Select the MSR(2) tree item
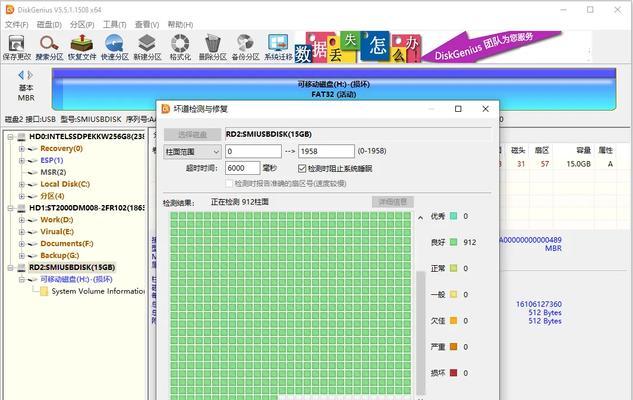This screenshot has height=400, width=633. pyautogui.click(x=53, y=172)
